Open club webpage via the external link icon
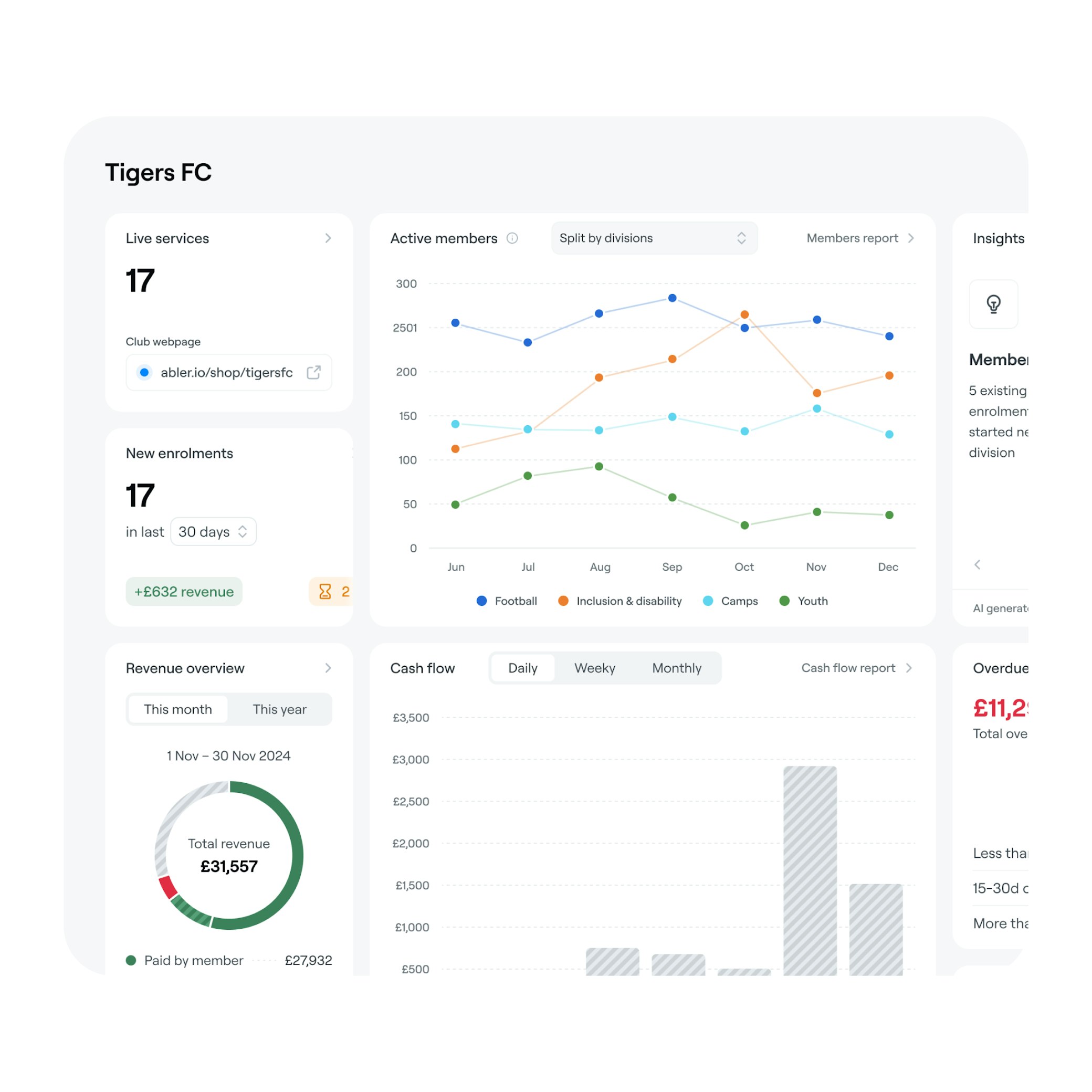 click(314, 372)
